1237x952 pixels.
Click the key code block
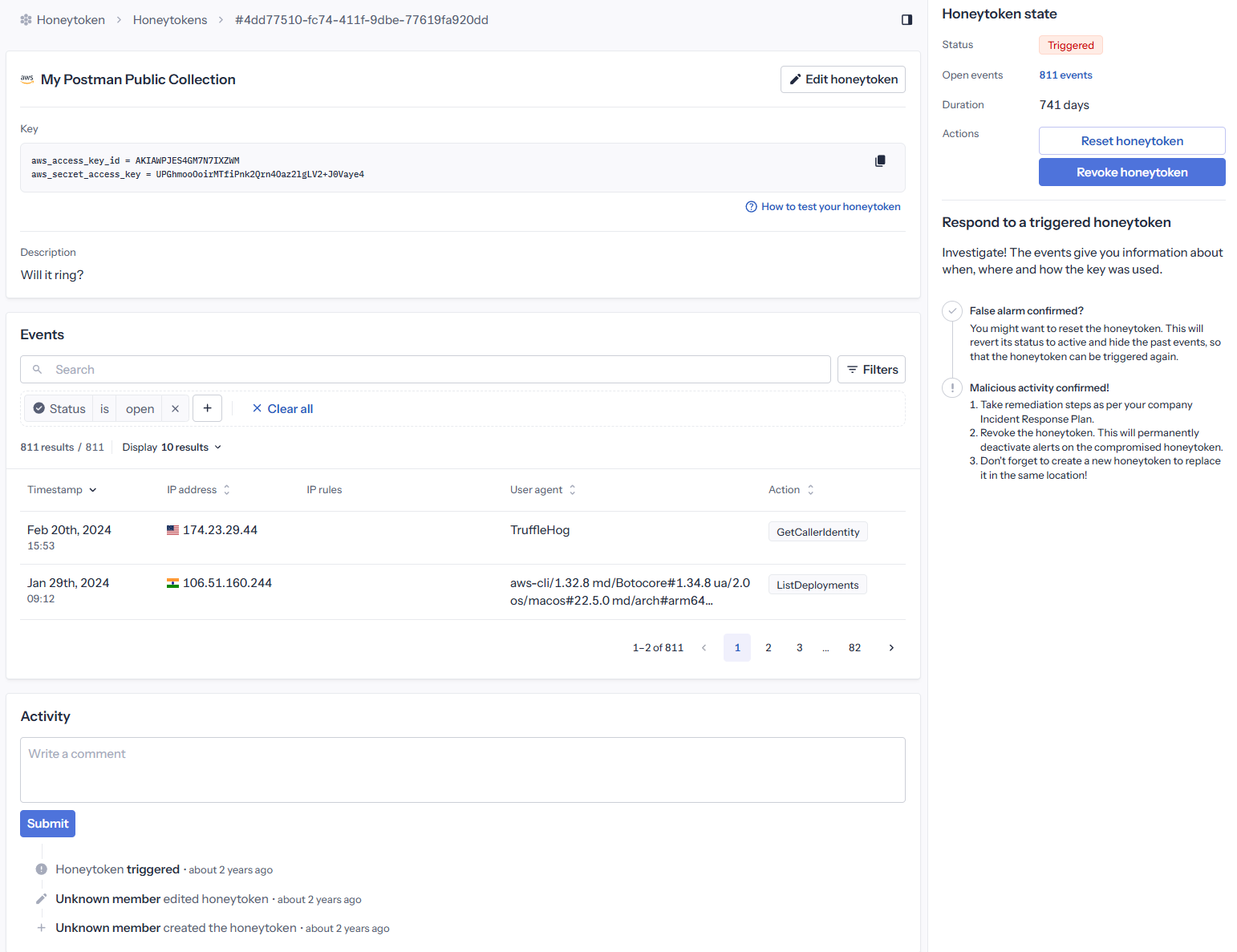point(463,168)
